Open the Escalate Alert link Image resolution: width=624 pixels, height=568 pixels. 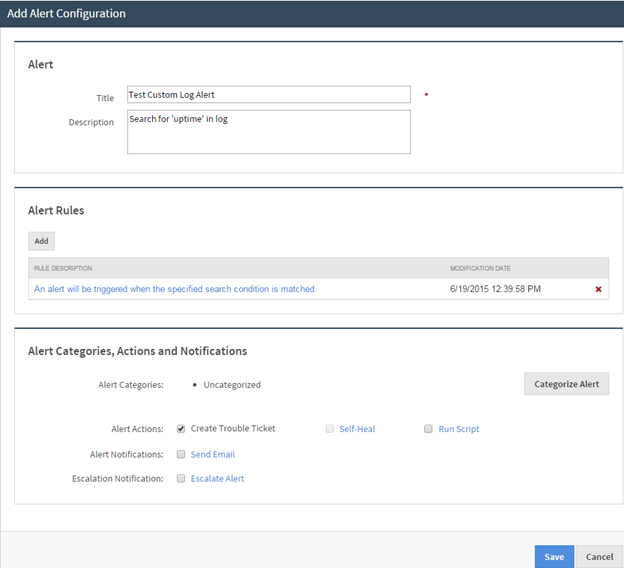point(217,479)
